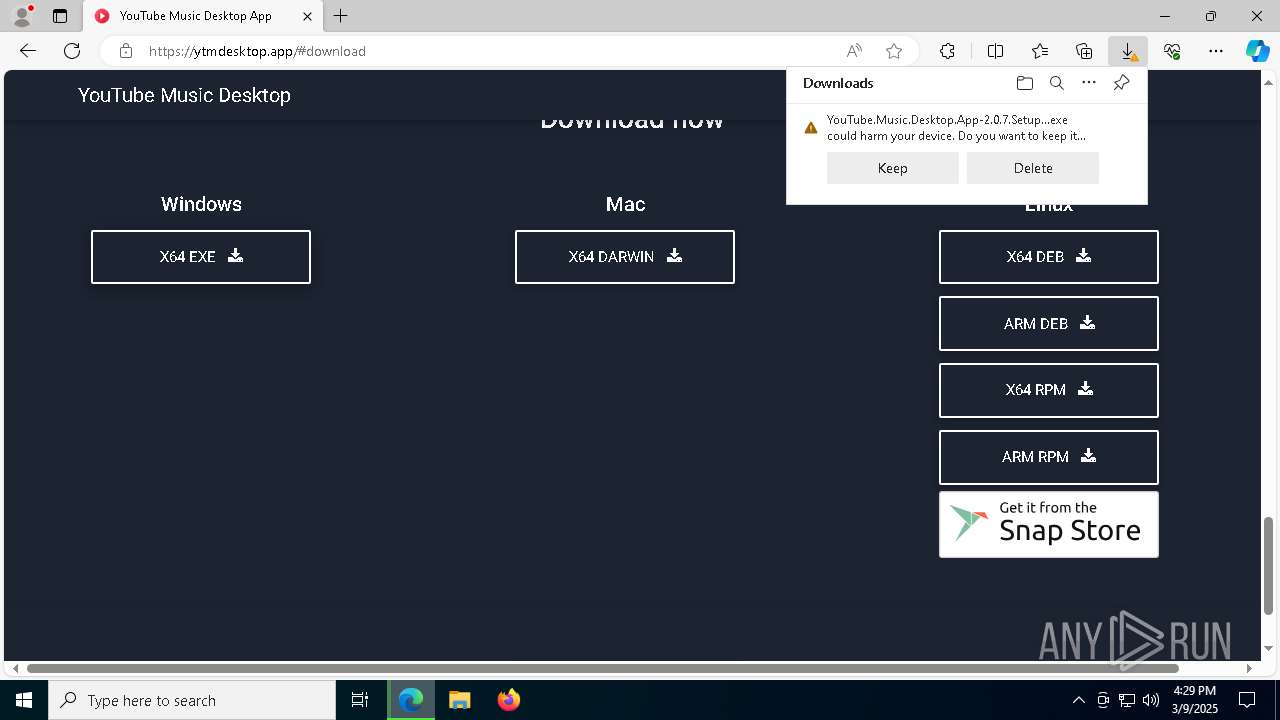
Task: Open the Windows Start menu
Action: (x=24, y=700)
